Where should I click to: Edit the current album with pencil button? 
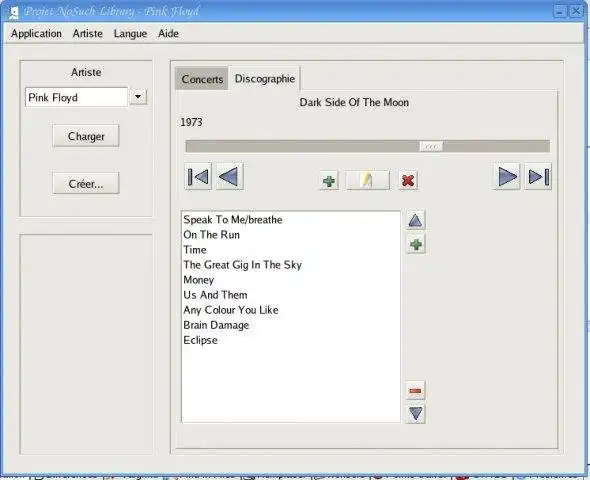click(x=368, y=180)
